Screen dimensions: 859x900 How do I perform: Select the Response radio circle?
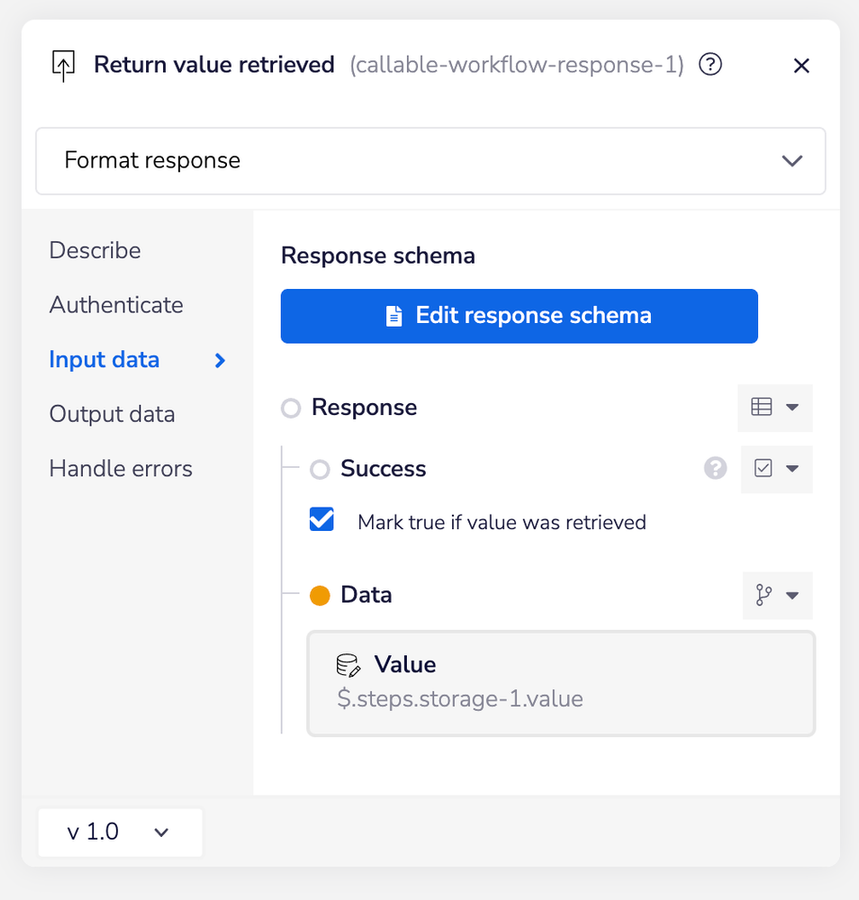[291, 408]
